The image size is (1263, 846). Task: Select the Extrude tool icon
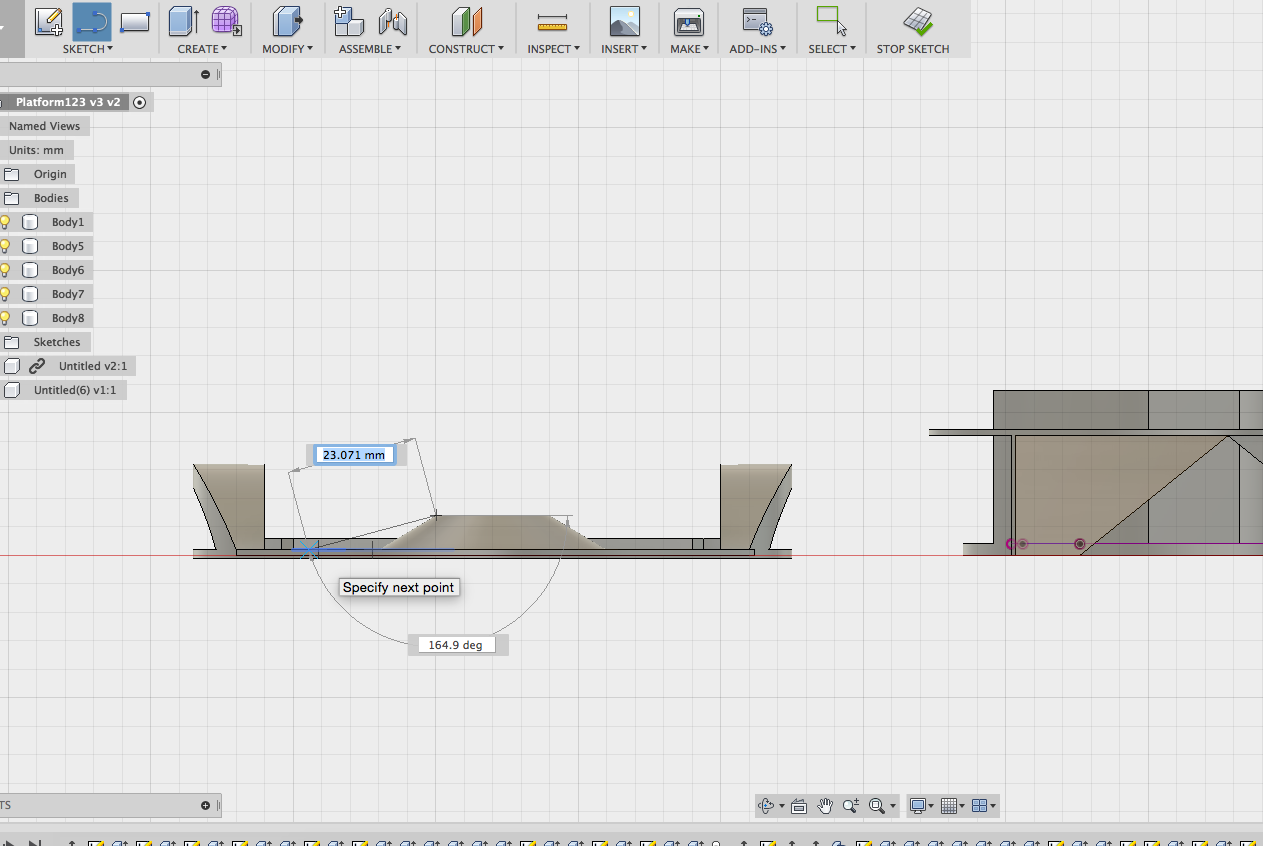click(x=183, y=21)
